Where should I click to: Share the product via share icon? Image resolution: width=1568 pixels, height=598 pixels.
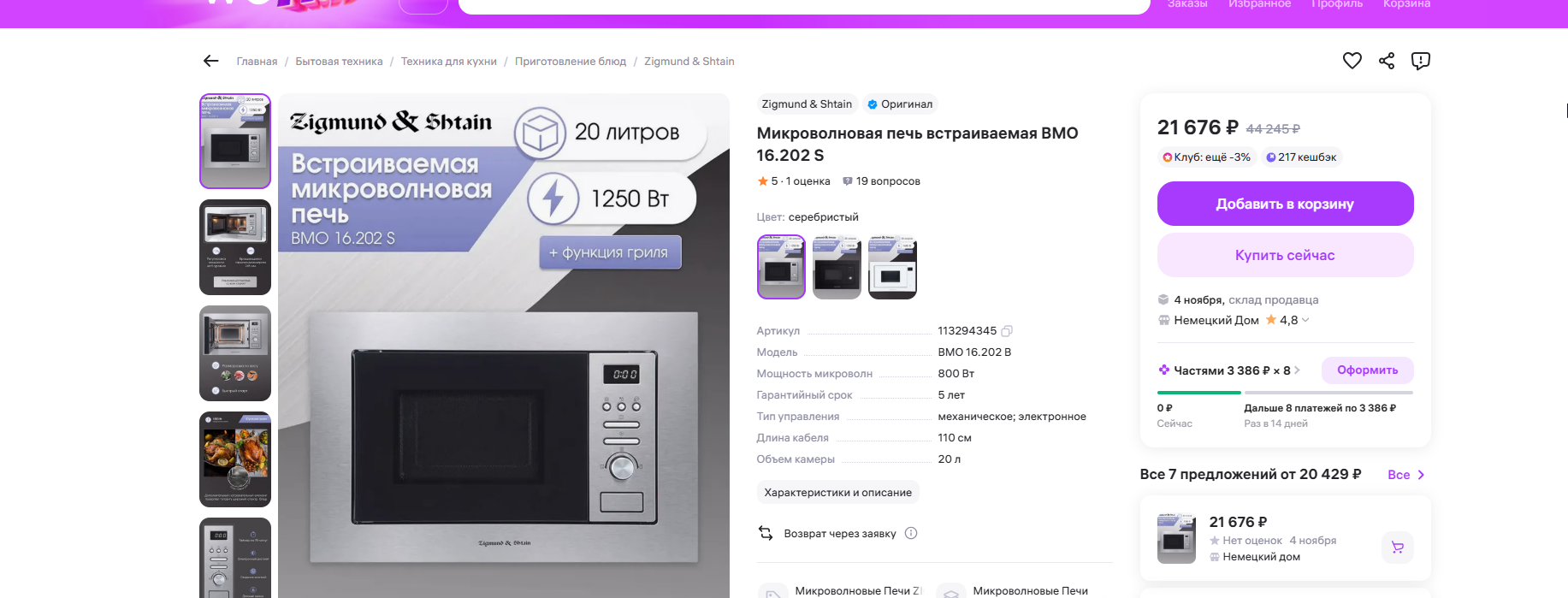click(x=1387, y=61)
